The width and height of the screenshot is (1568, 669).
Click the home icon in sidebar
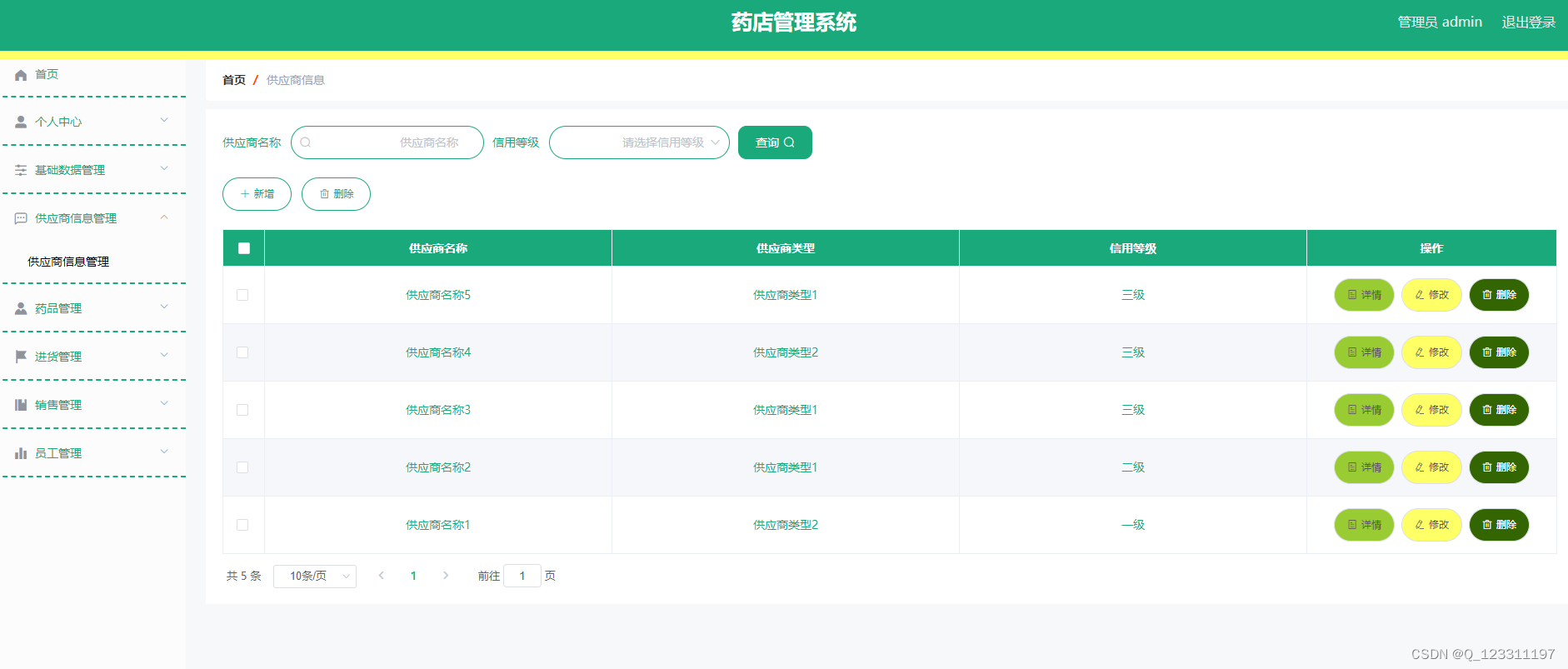pos(21,75)
